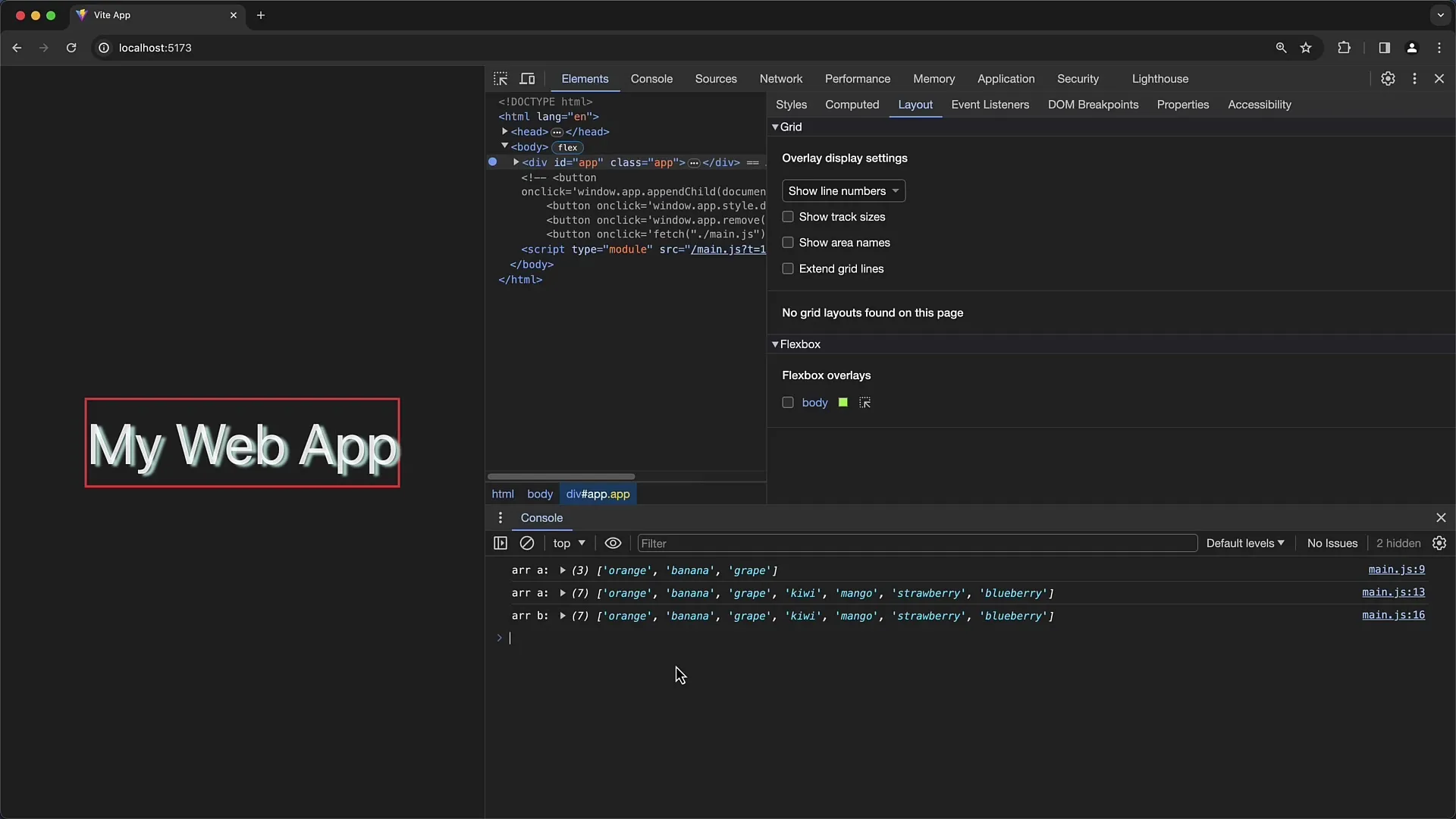This screenshot has height=819, width=1456.
Task: Click the zoom magnifier in the address bar
Action: [x=1281, y=48]
